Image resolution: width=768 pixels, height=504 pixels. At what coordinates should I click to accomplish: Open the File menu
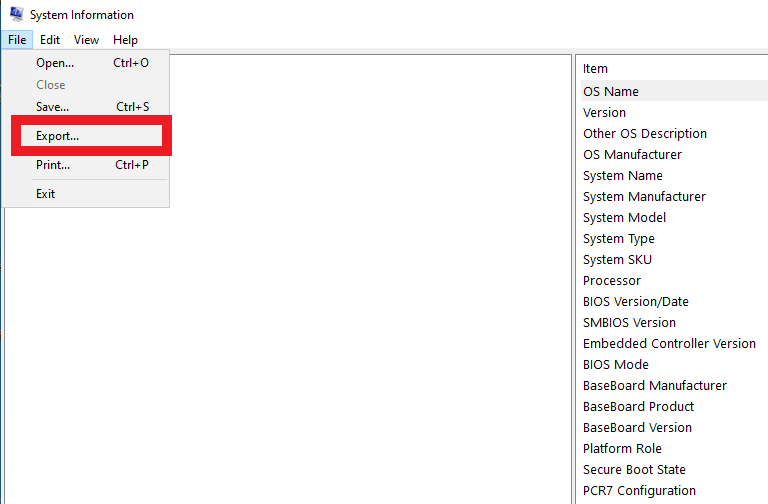pos(17,40)
